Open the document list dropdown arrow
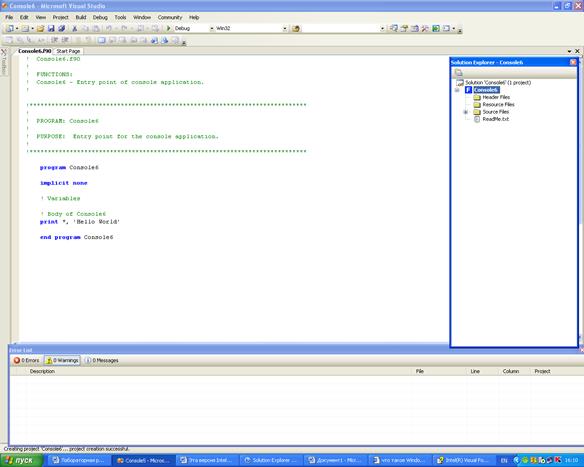This screenshot has height=467, width=584. click(569, 51)
